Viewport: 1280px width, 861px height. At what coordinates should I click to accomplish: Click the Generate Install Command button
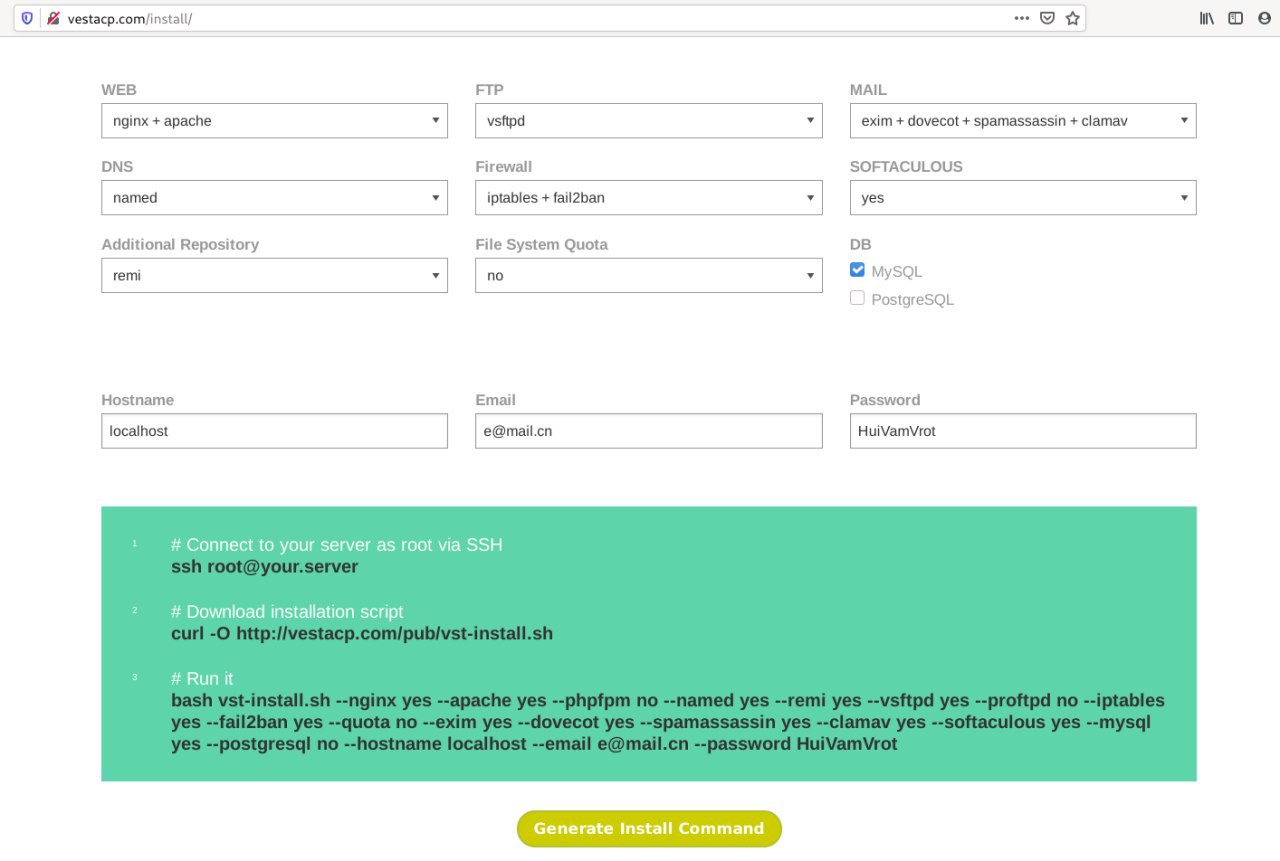649,828
